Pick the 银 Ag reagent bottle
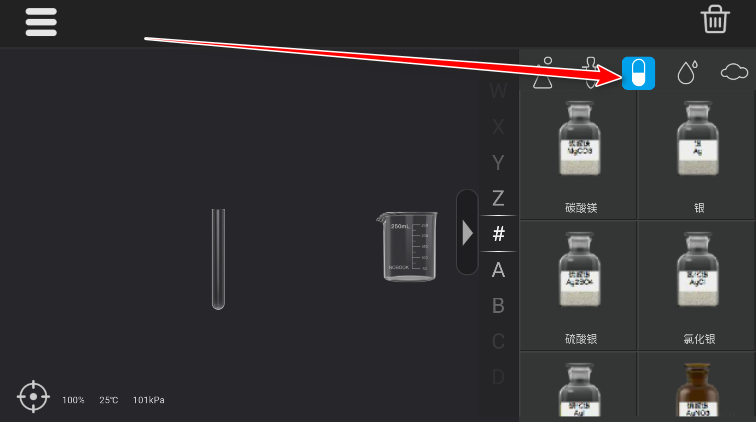The image size is (756, 422). point(698,156)
